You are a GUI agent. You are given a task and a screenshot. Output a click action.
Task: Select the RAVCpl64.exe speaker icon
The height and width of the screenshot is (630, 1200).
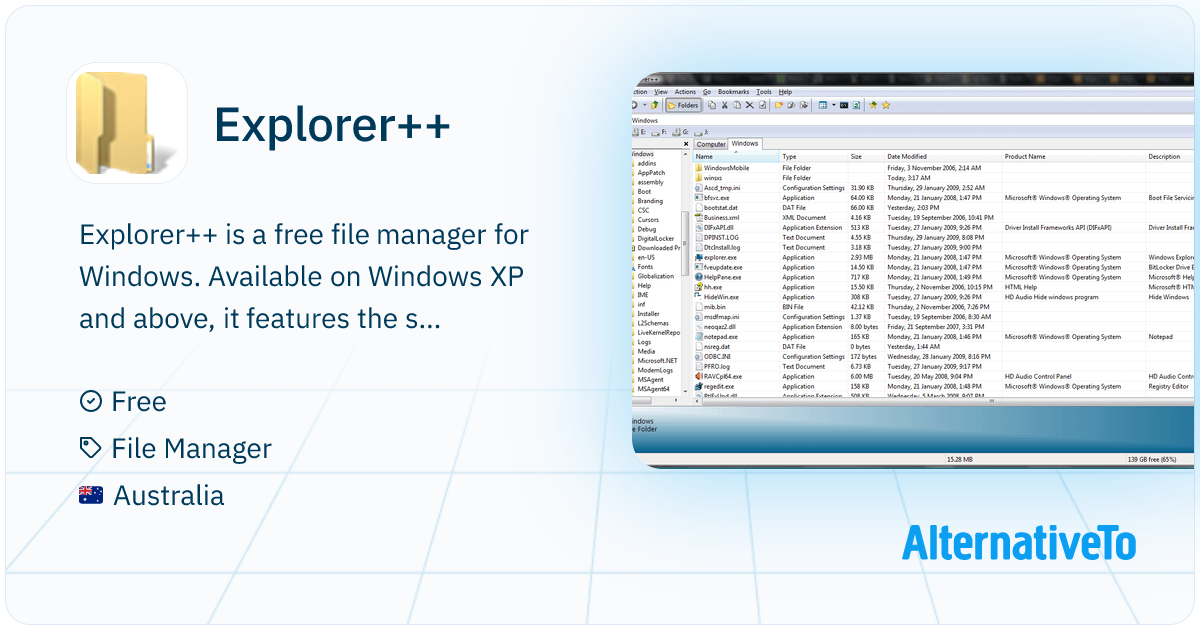698,376
